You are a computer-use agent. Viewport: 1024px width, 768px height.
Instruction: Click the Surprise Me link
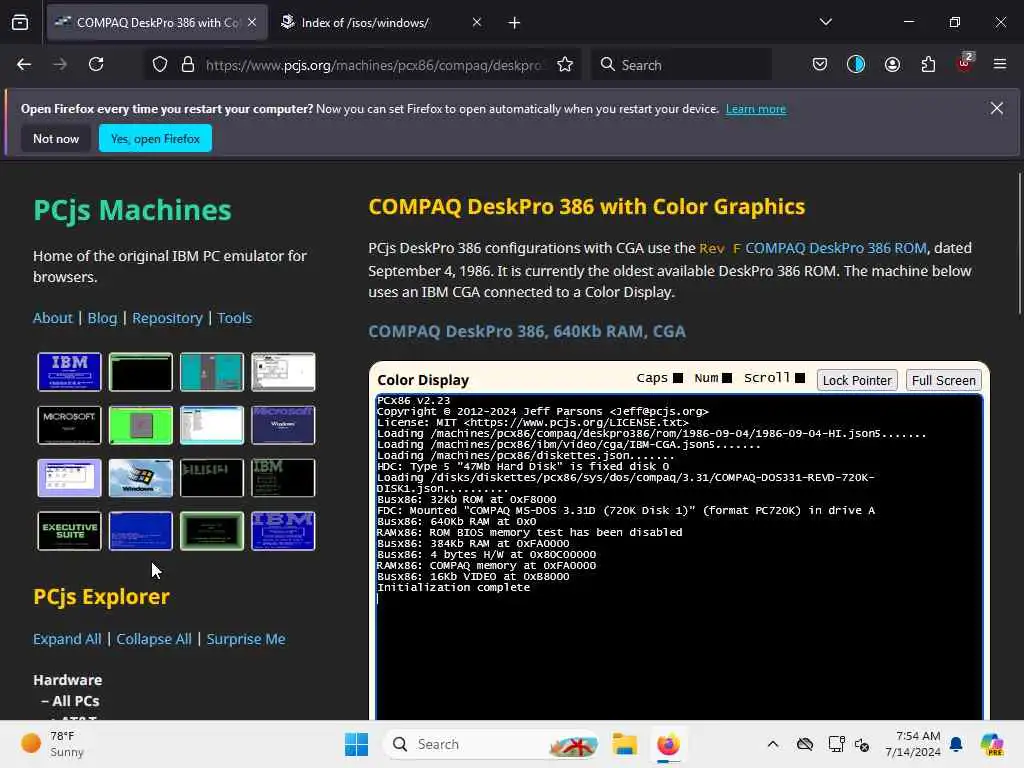pyautogui.click(x=246, y=639)
